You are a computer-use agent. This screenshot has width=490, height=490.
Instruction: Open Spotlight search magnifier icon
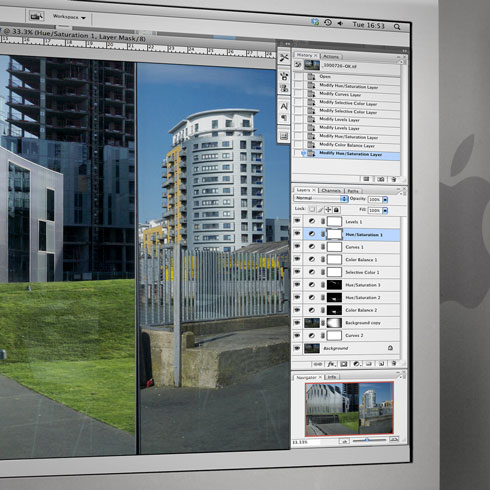tap(397, 27)
